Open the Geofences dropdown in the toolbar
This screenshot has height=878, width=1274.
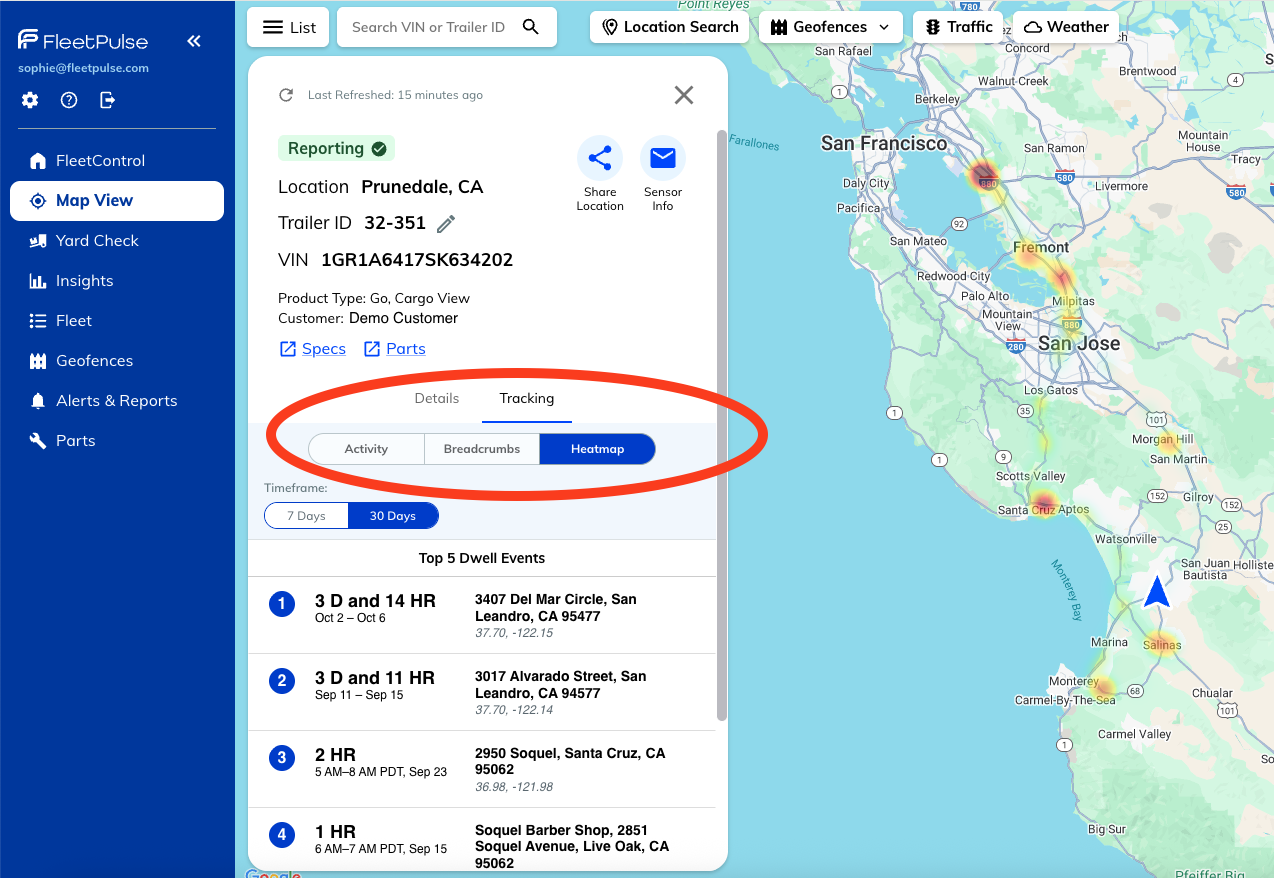pos(830,27)
